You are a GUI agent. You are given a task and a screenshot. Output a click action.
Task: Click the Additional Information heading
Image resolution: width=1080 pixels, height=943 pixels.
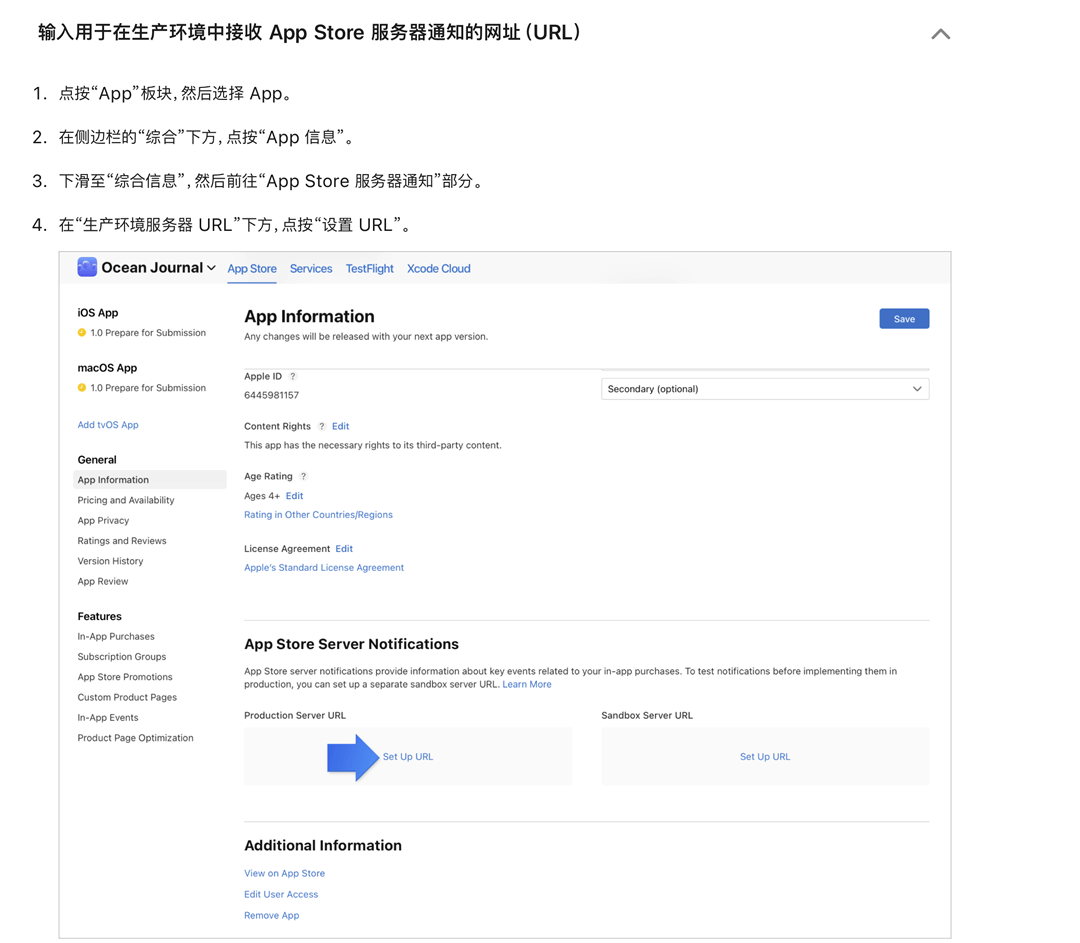click(323, 845)
